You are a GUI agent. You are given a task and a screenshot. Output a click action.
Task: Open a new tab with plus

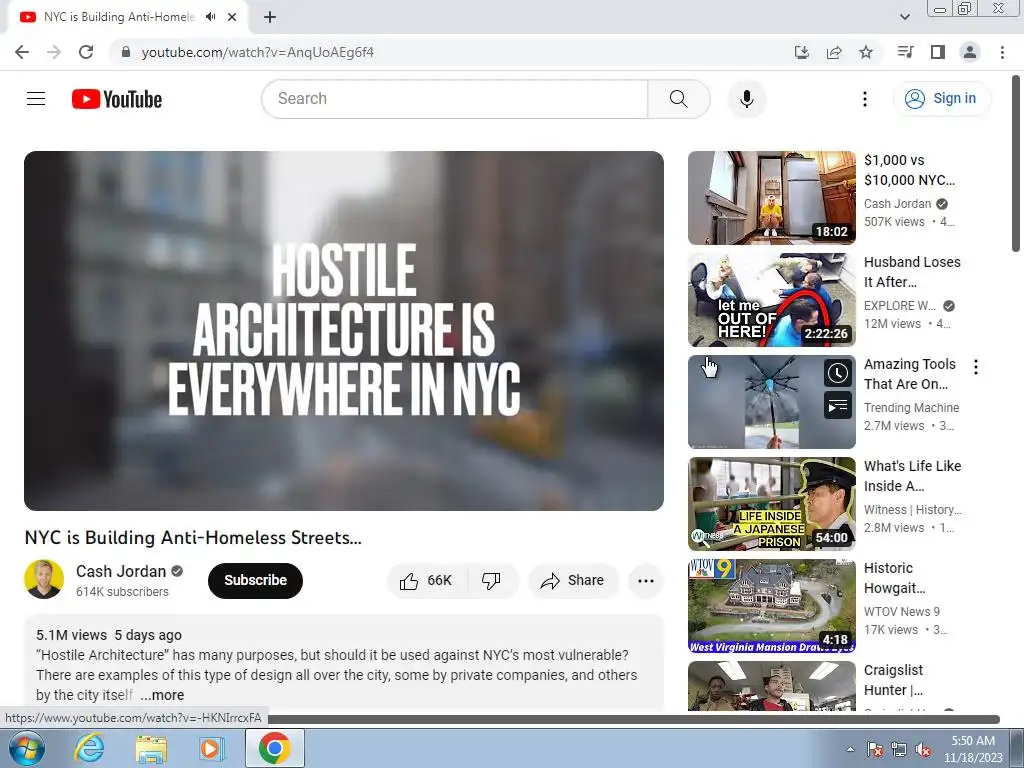point(270,17)
